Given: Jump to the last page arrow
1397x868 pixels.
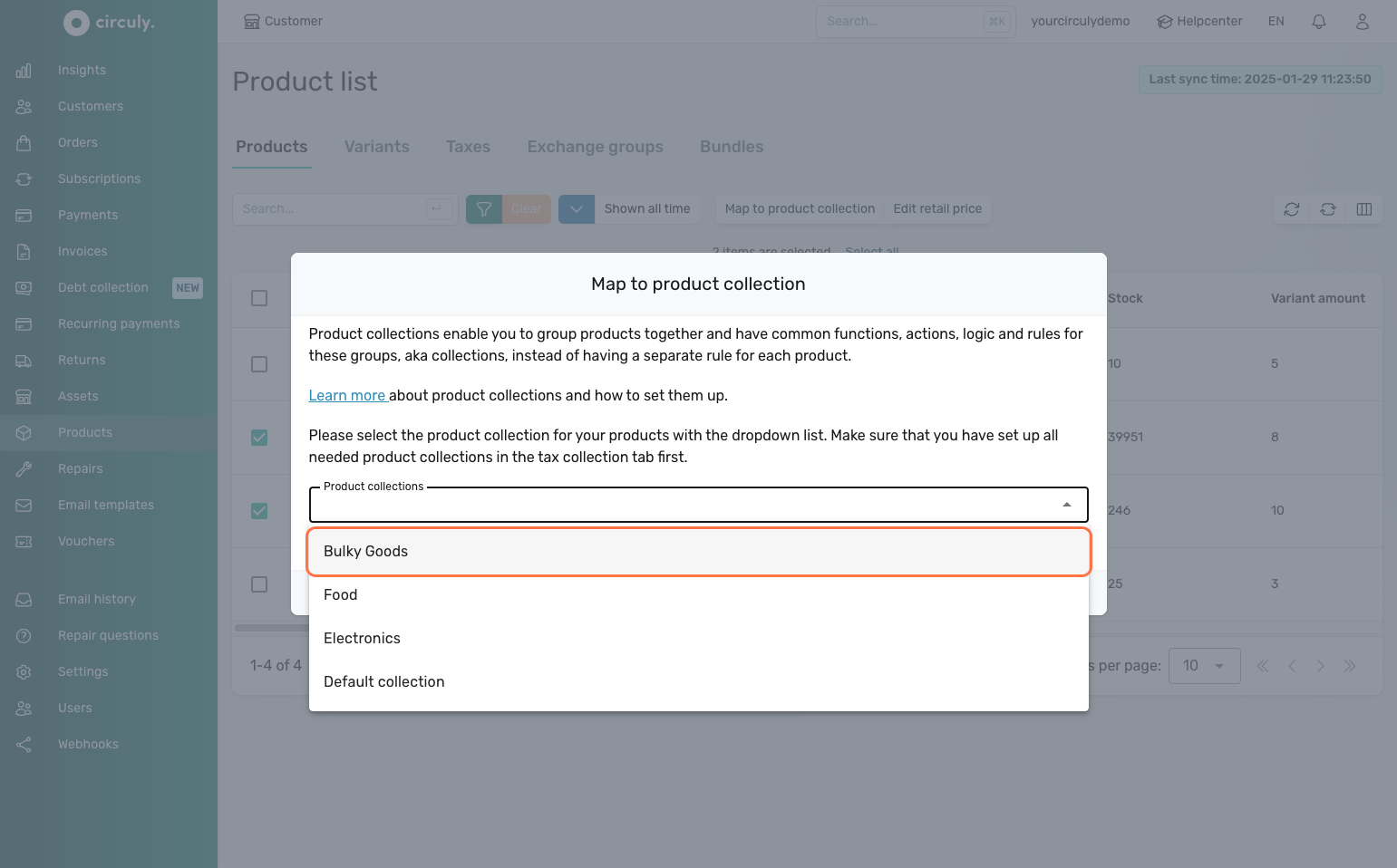Looking at the screenshot, I should point(1350,666).
